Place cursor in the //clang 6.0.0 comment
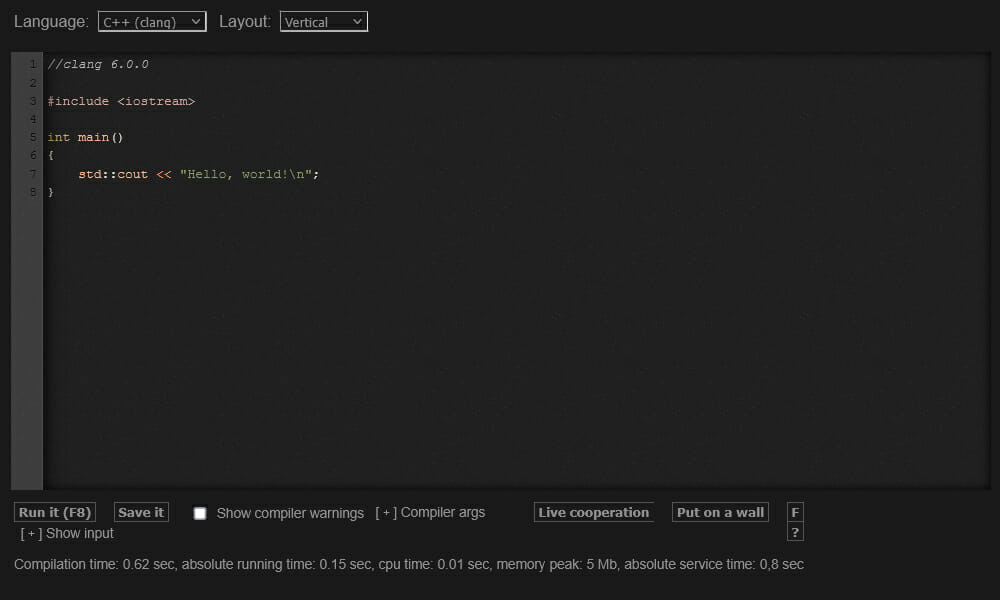Image resolution: width=1000 pixels, height=600 pixels. [98, 64]
